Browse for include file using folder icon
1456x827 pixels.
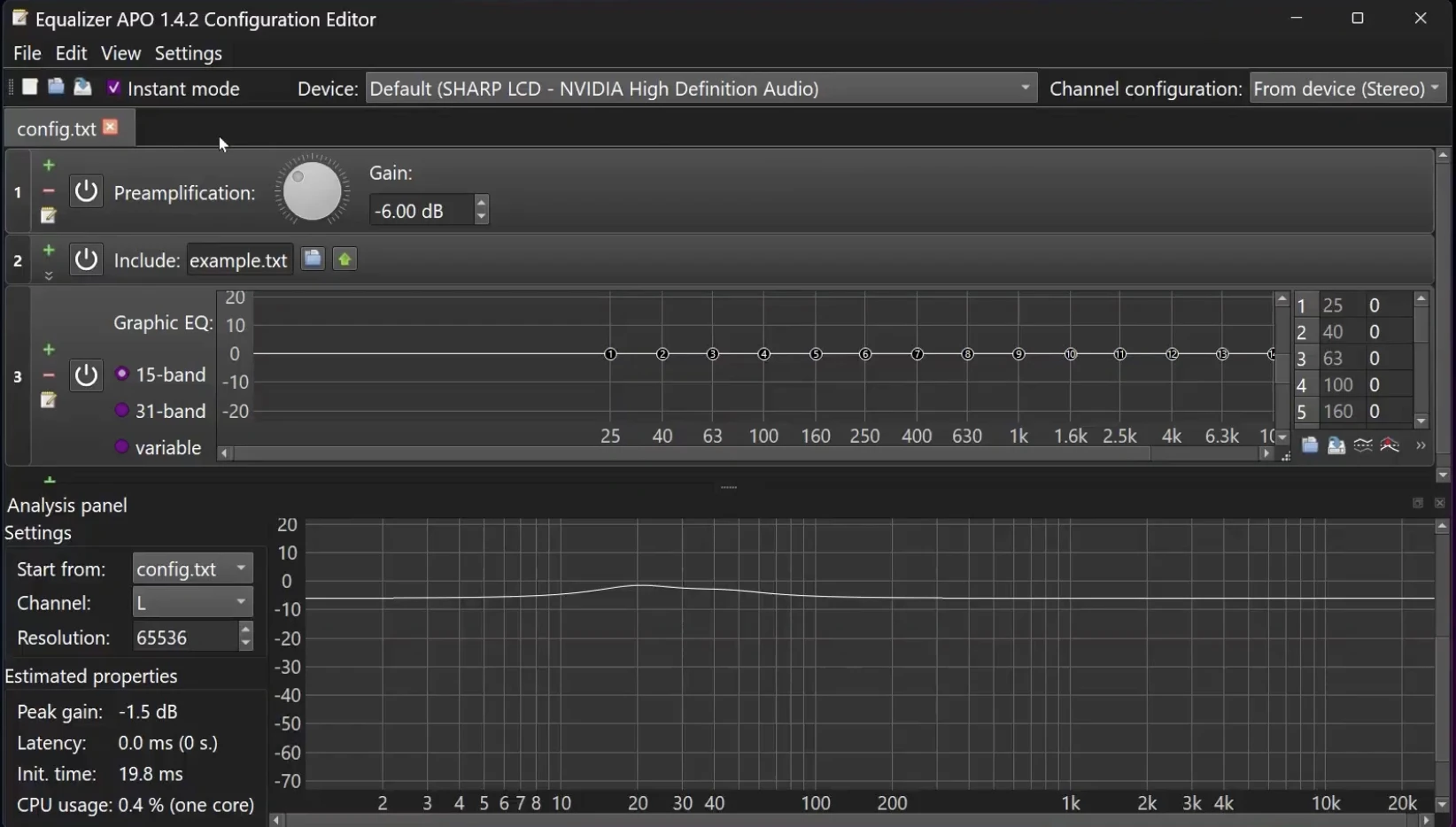(313, 259)
